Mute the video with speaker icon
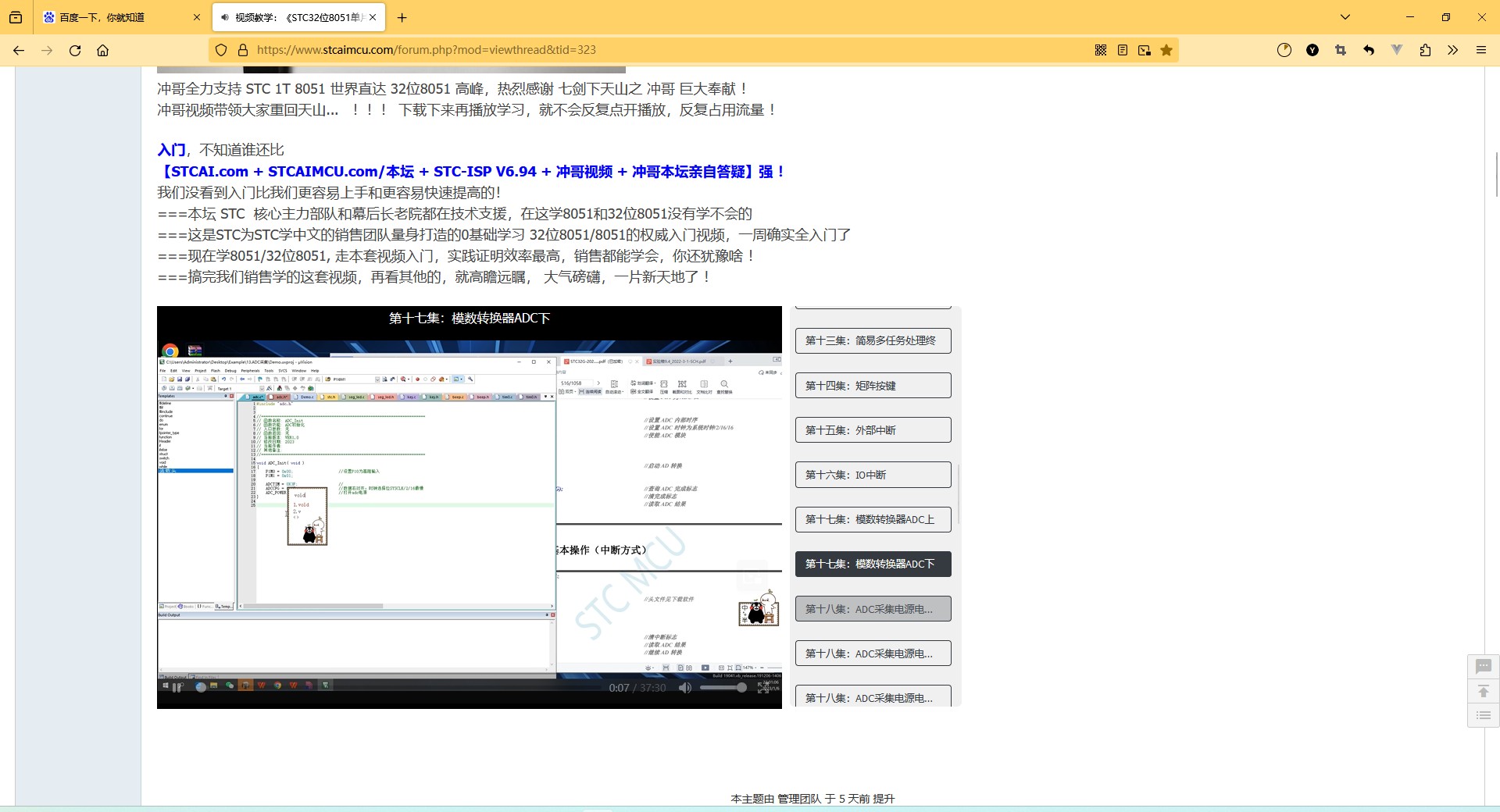 point(685,688)
